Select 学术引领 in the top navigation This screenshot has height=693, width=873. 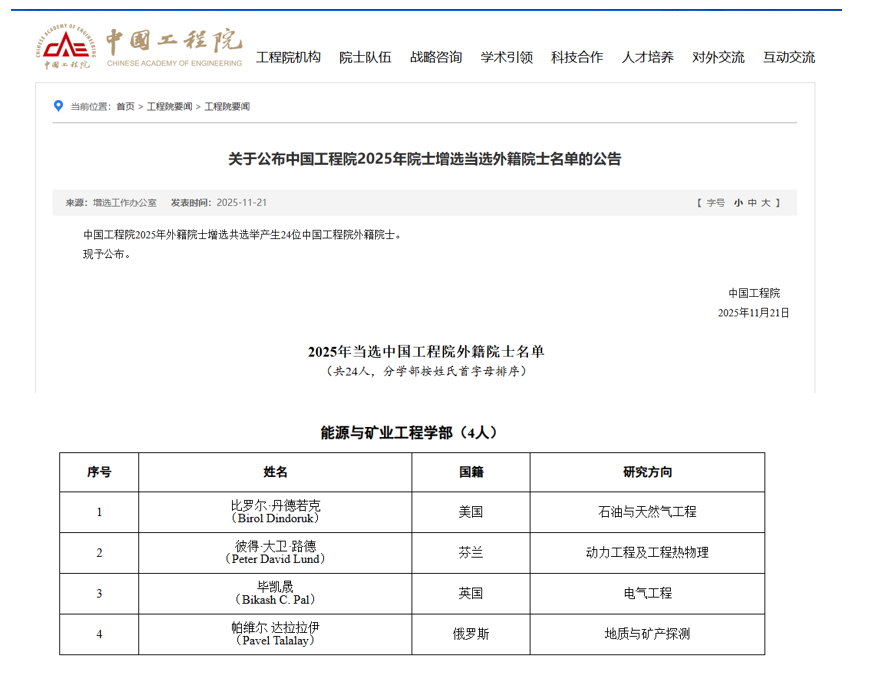[x=506, y=57]
